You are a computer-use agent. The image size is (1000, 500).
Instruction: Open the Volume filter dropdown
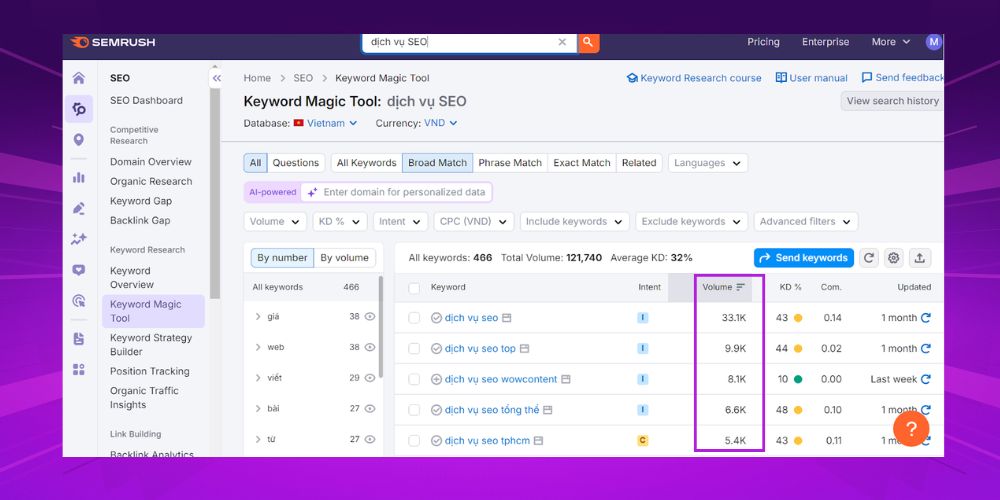click(x=275, y=221)
